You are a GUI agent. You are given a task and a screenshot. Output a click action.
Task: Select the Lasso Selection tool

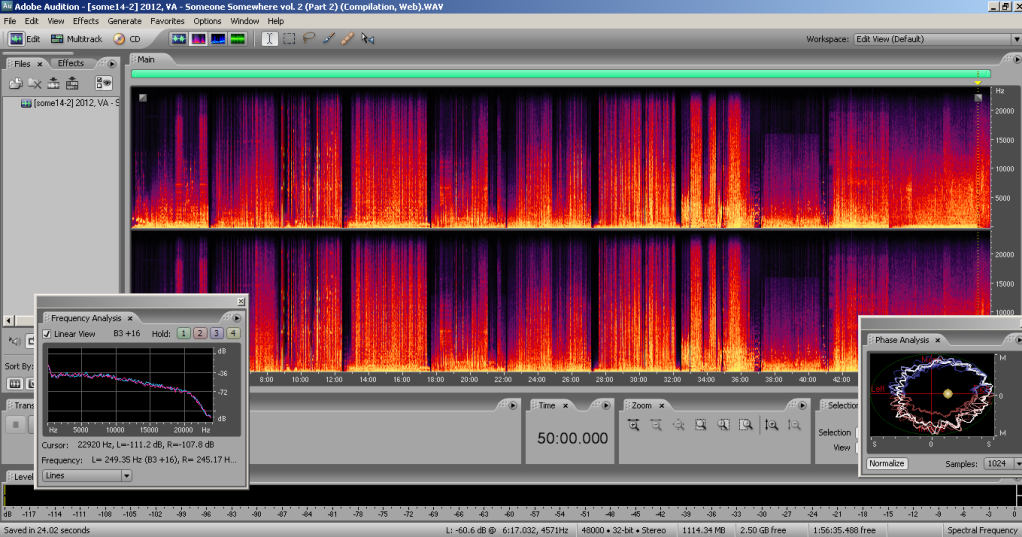(308, 39)
